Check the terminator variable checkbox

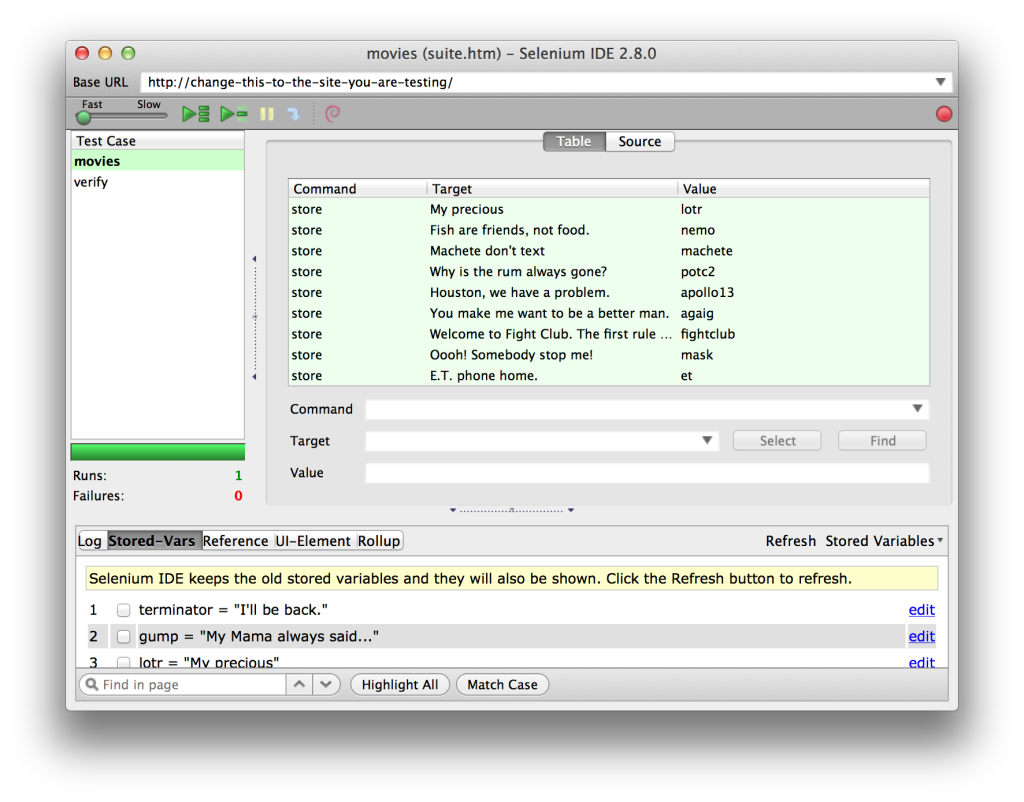[123, 610]
